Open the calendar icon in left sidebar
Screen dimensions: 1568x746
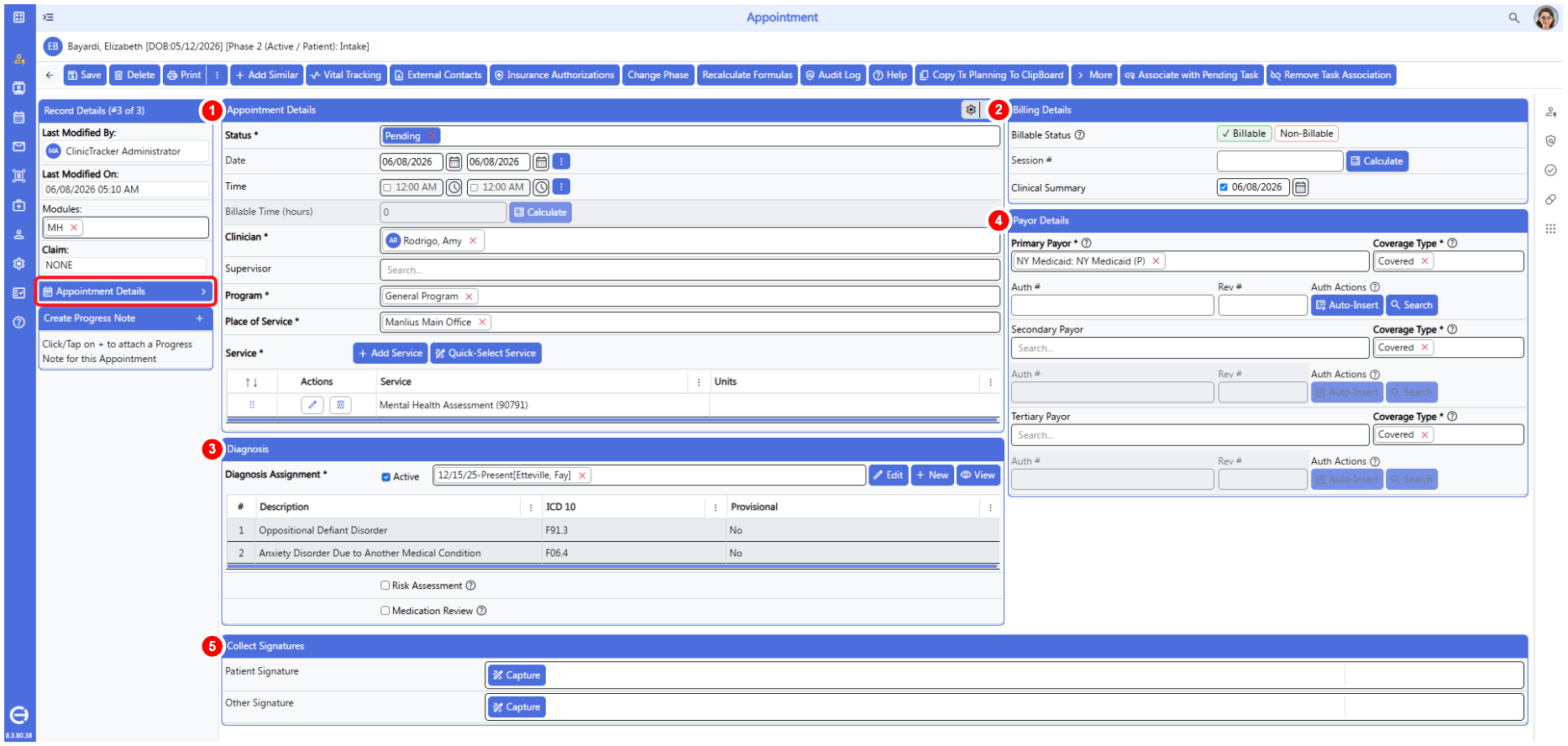[x=18, y=118]
